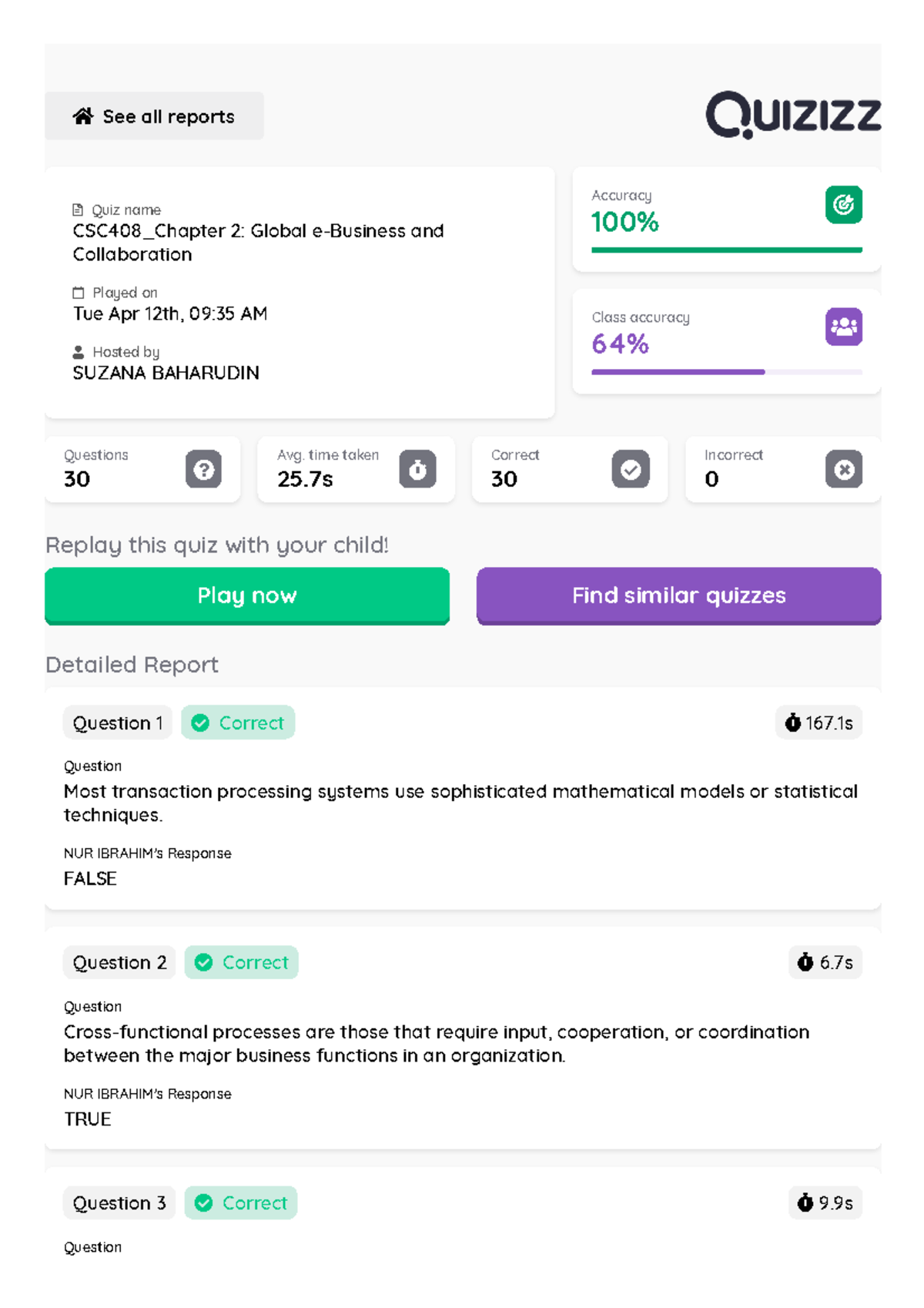This screenshot has width=924, height=1308.
Task: Open See all reports
Action: 154,116
